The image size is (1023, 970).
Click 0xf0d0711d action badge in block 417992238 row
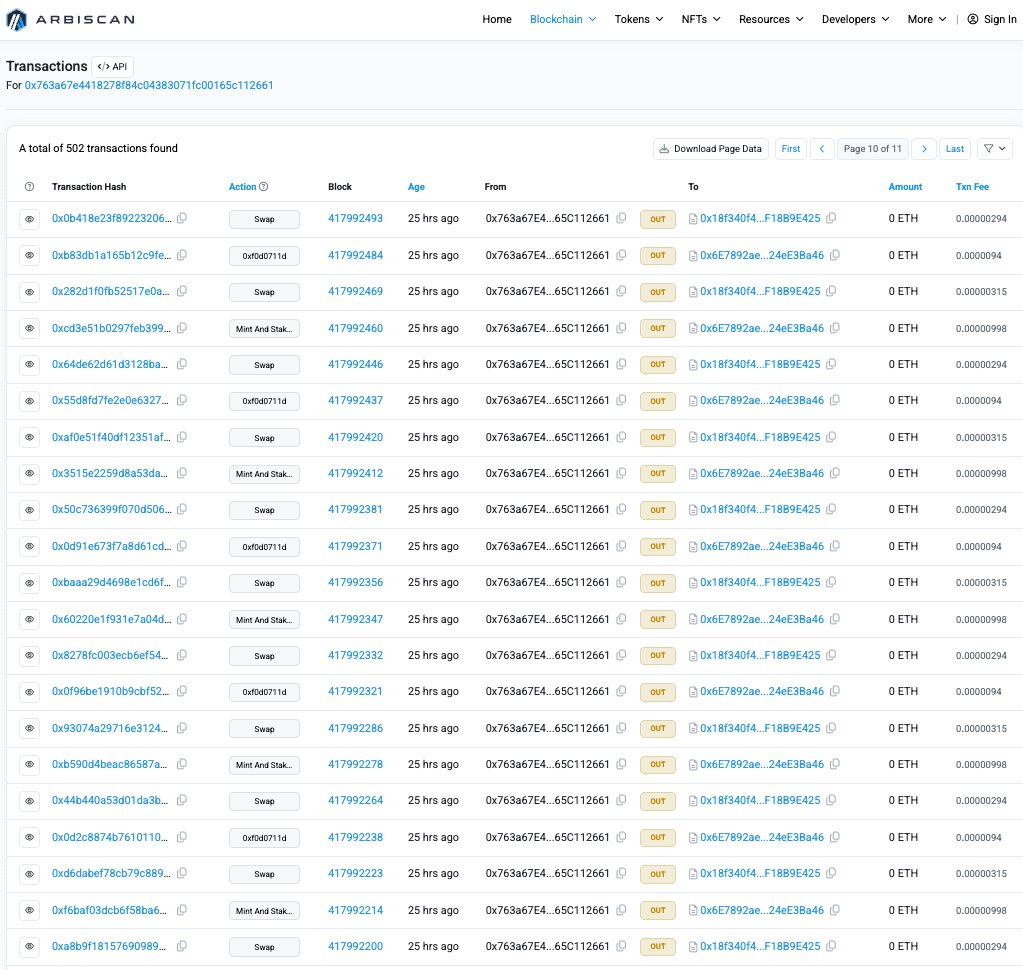tap(264, 838)
